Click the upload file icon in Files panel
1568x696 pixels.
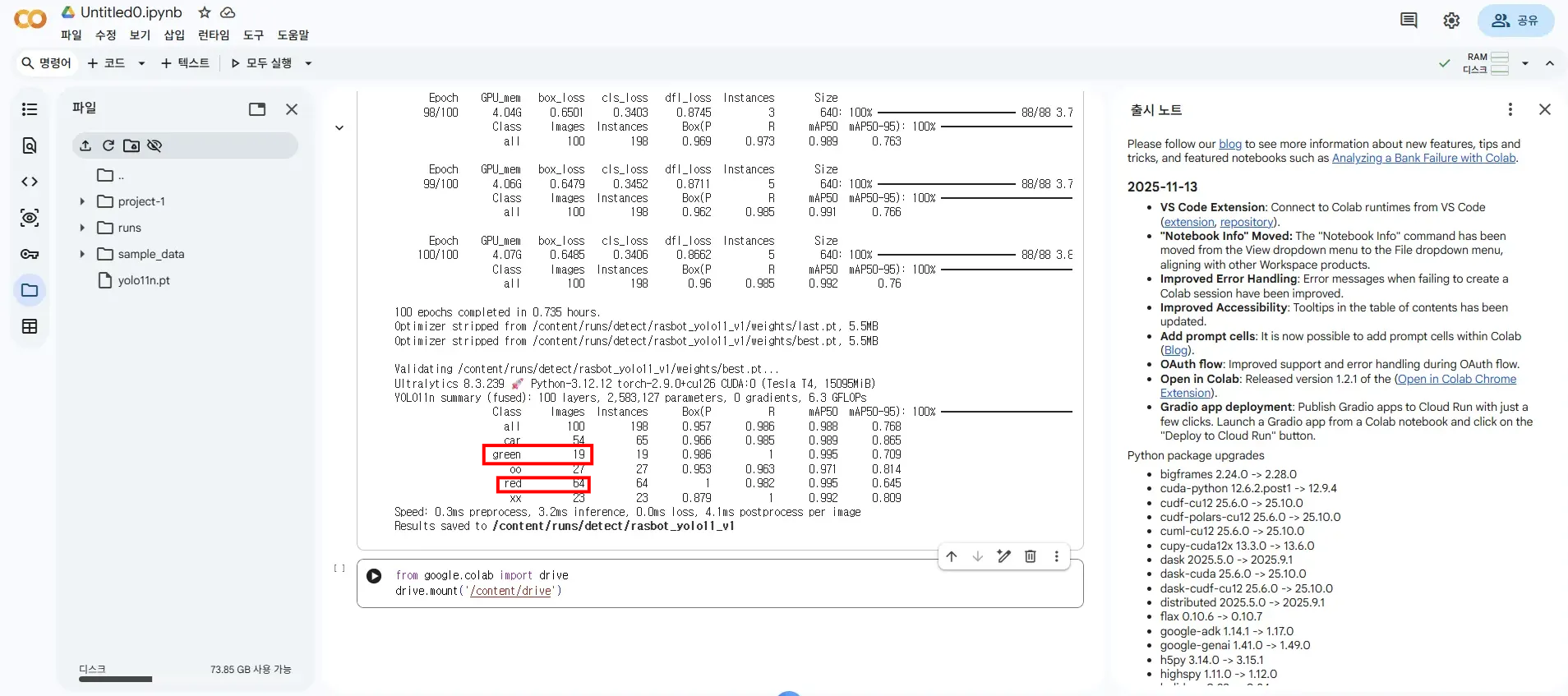pos(85,145)
